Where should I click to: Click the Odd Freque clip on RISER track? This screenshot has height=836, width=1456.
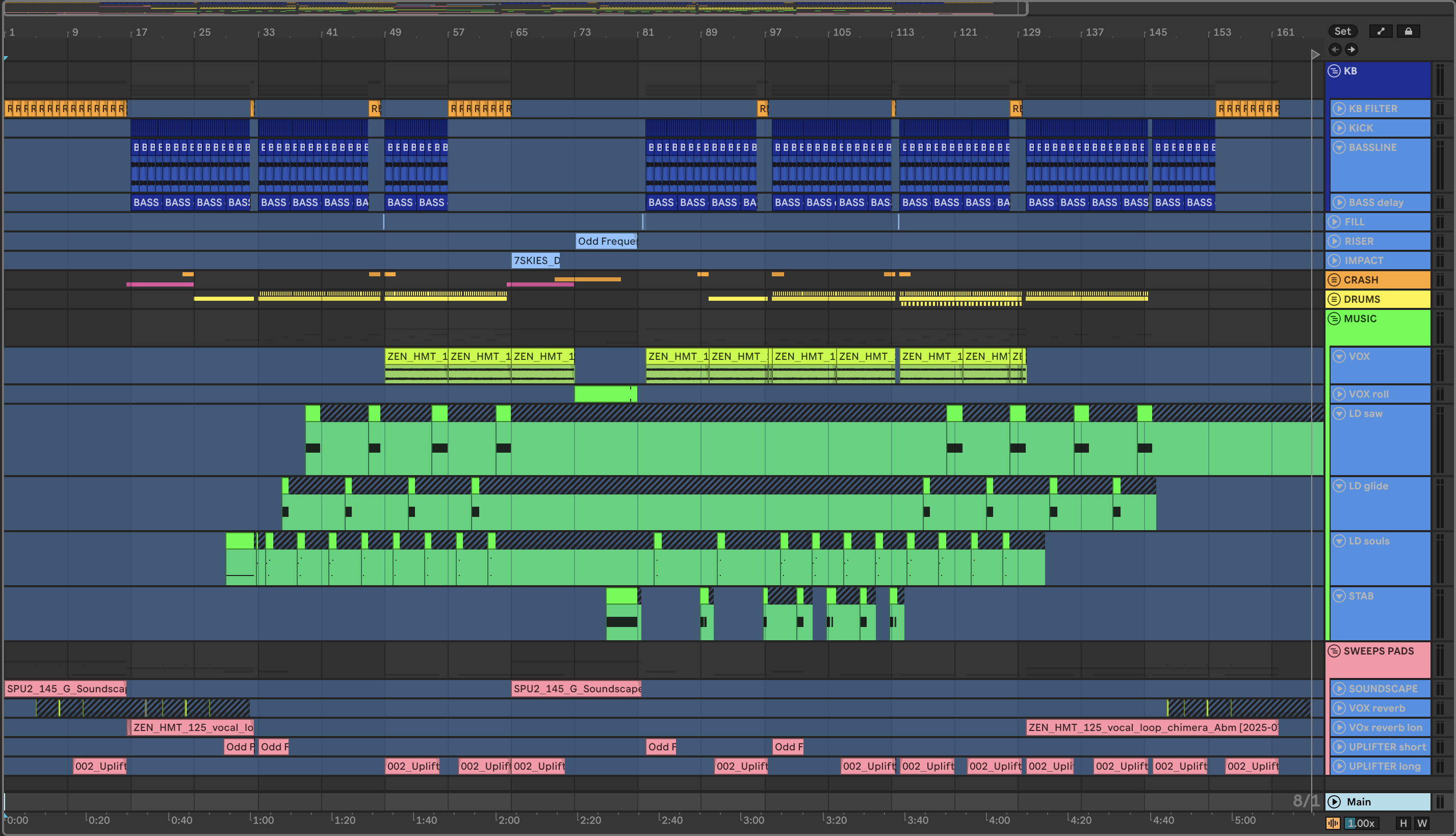click(606, 241)
